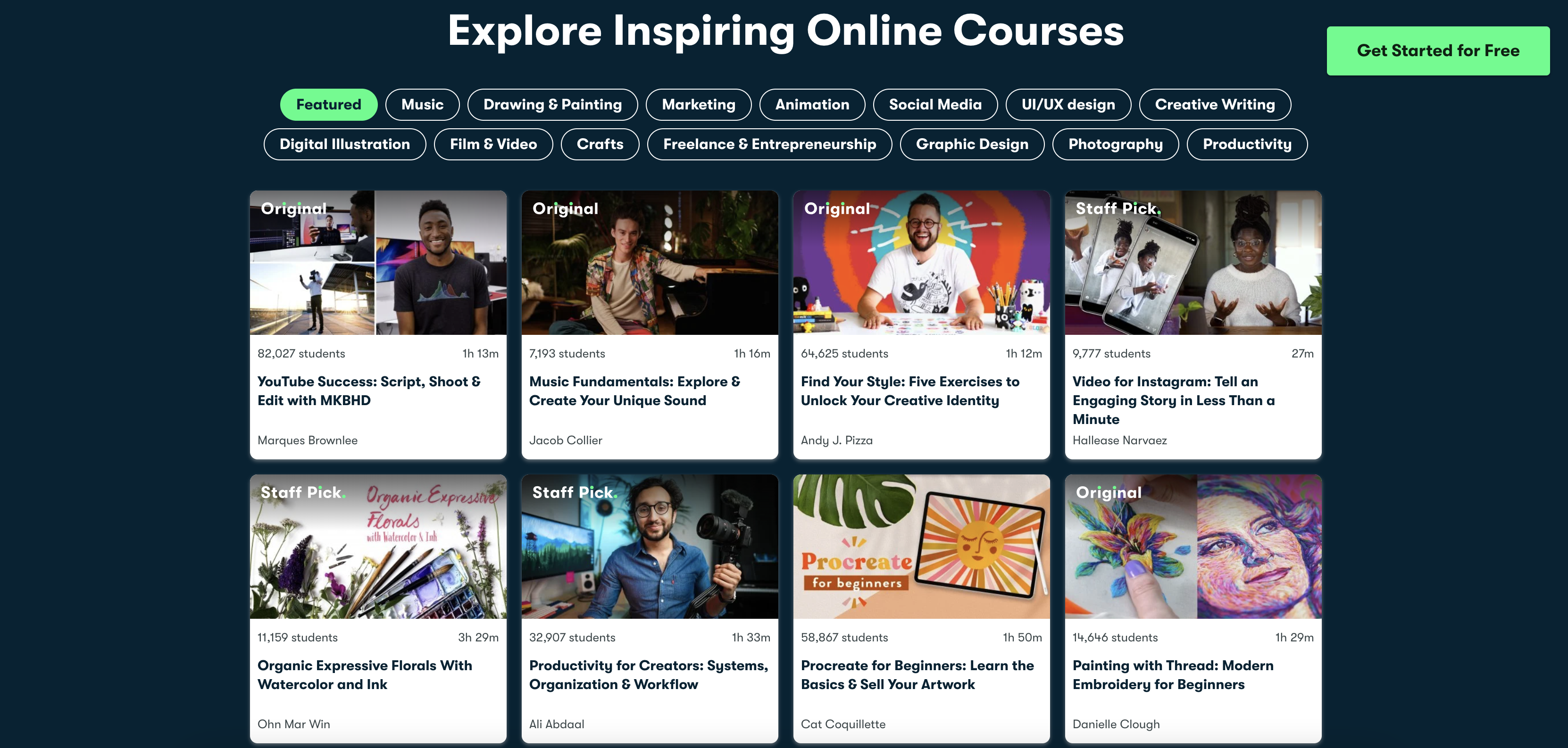Image resolution: width=1568 pixels, height=748 pixels.
Task: Select the Productivity category pill
Action: (1246, 144)
